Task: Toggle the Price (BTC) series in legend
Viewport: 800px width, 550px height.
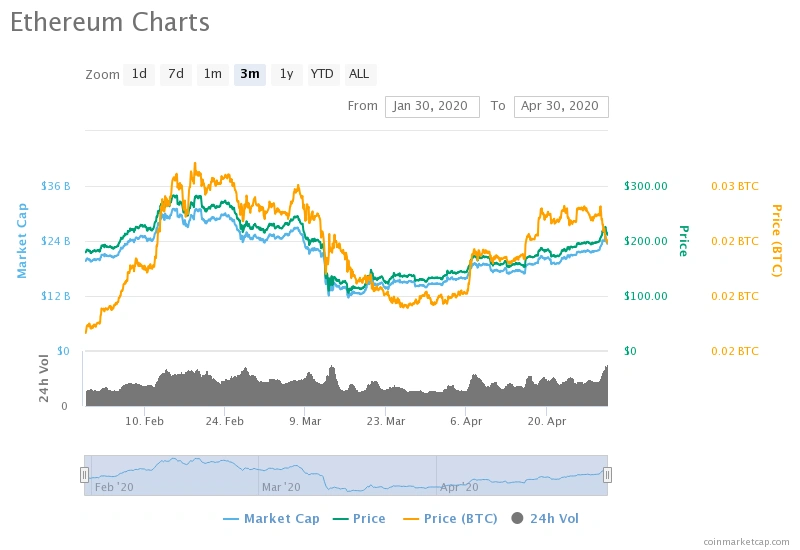Action: (x=450, y=519)
